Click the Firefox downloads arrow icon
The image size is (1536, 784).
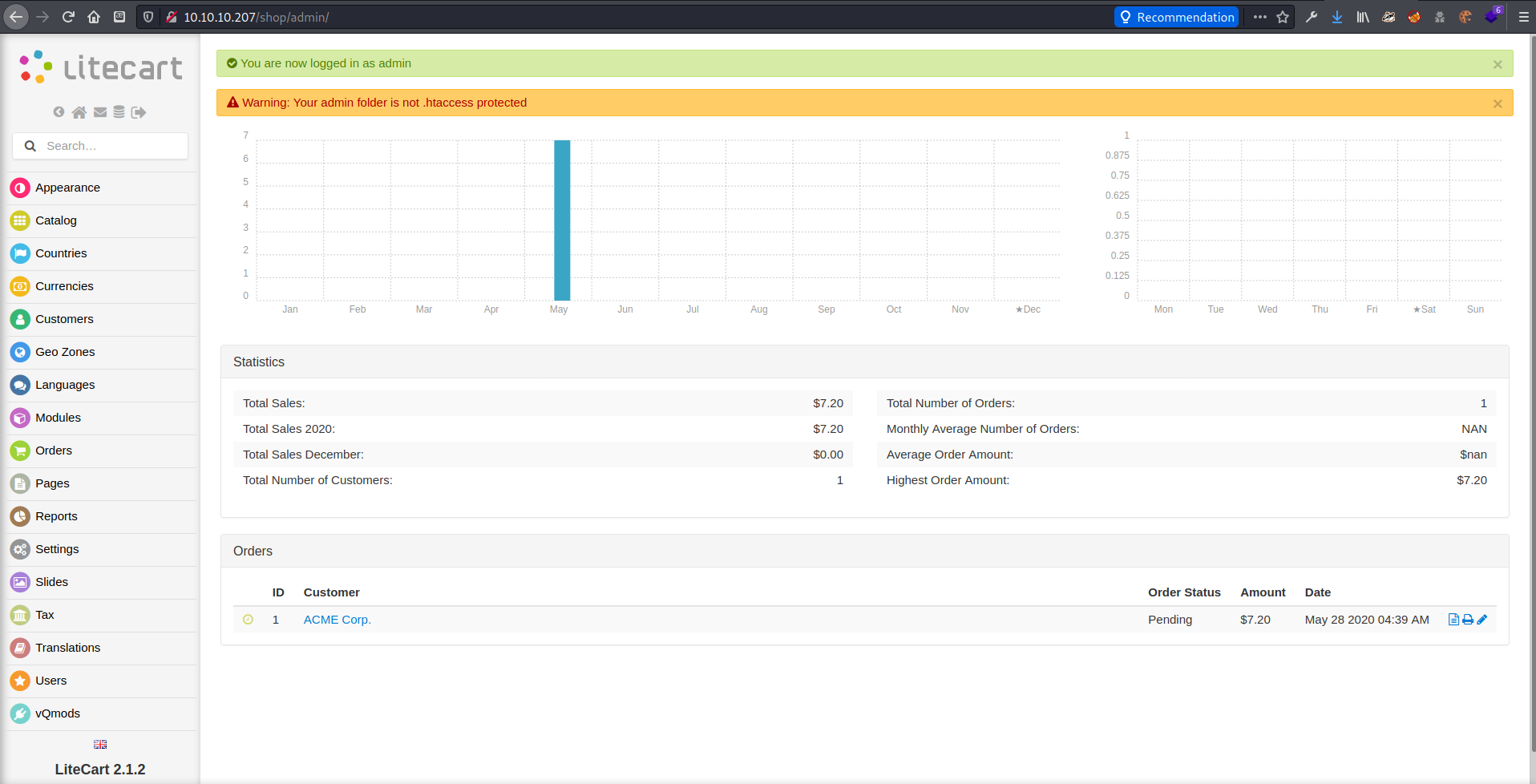(1337, 17)
